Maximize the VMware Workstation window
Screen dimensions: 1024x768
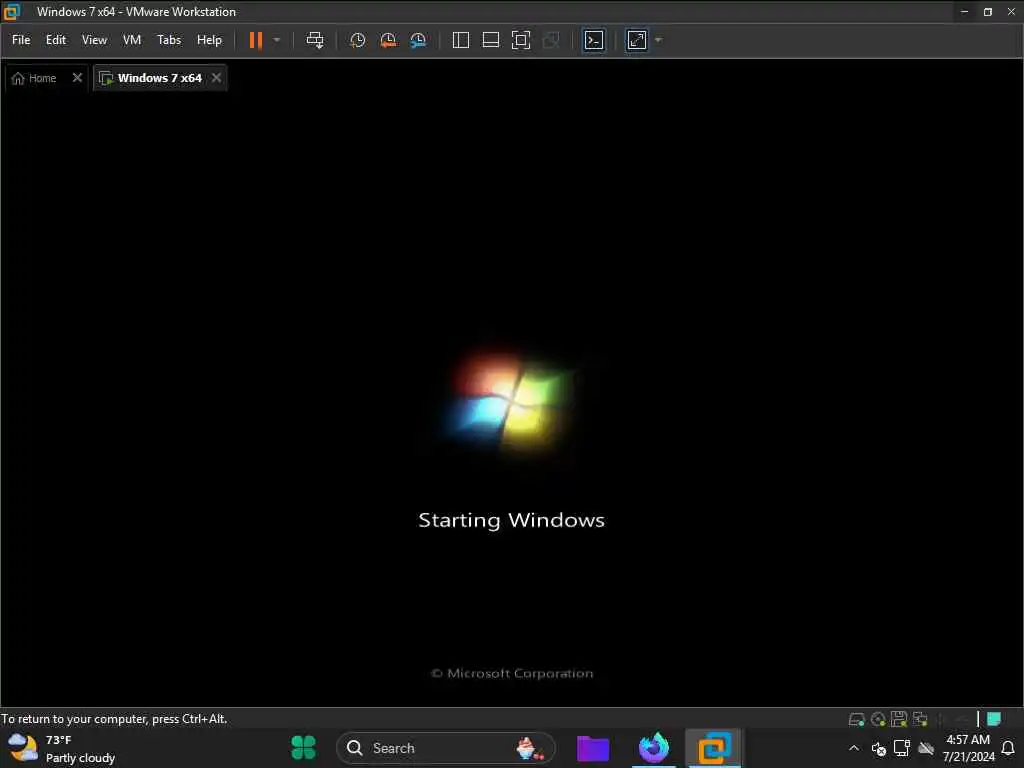point(987,12)
